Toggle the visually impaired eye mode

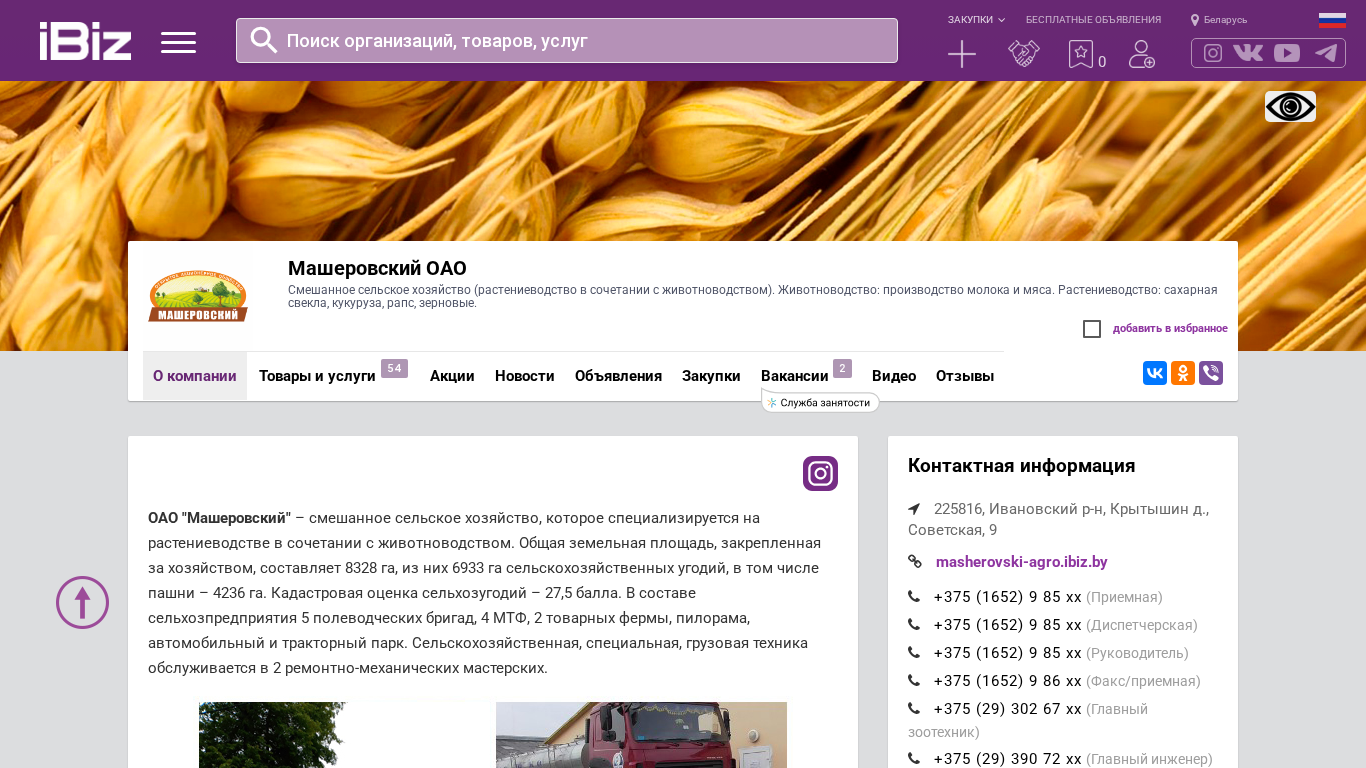coord(1290,106)
